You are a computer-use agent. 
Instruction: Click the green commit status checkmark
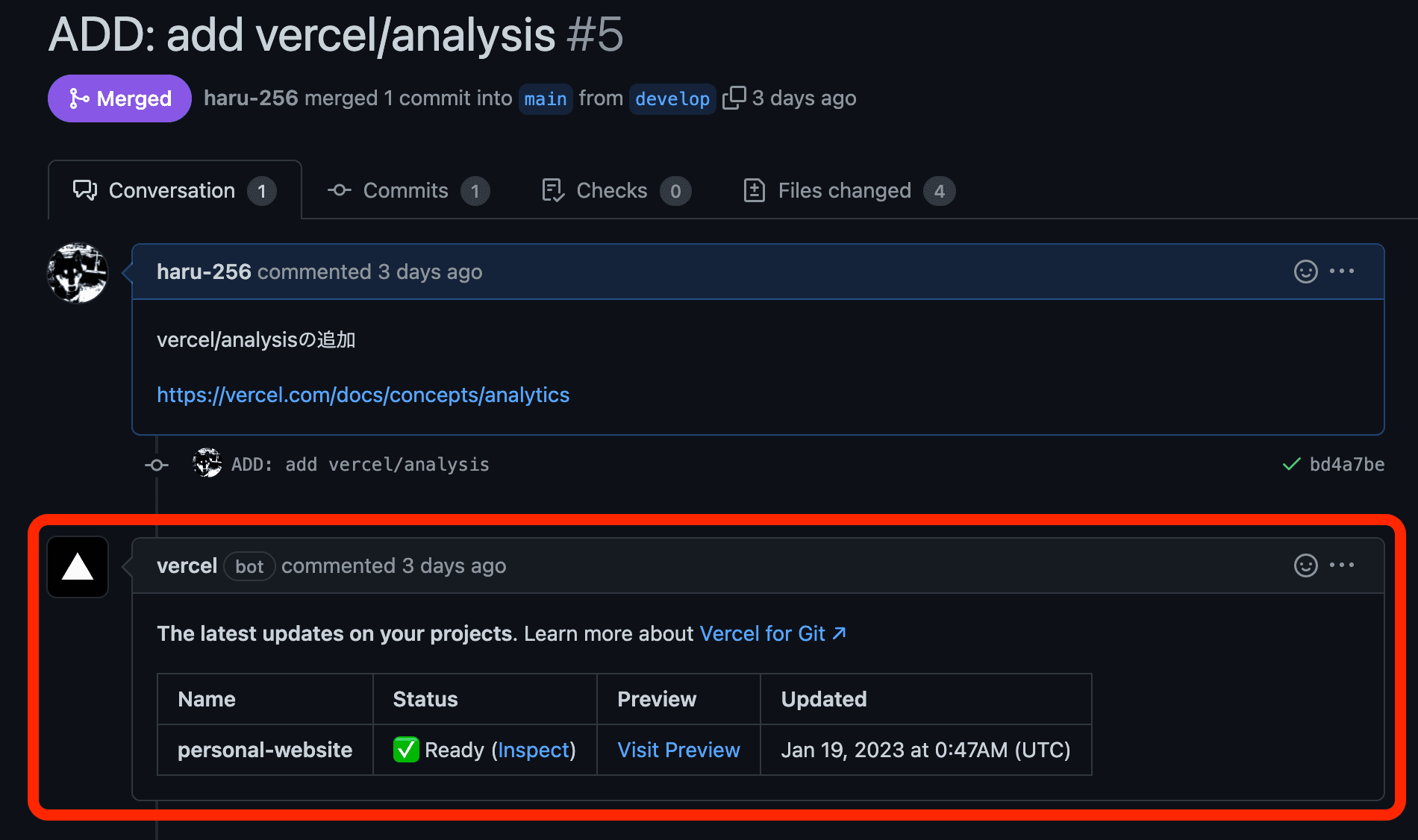(x=1291, y=465)
